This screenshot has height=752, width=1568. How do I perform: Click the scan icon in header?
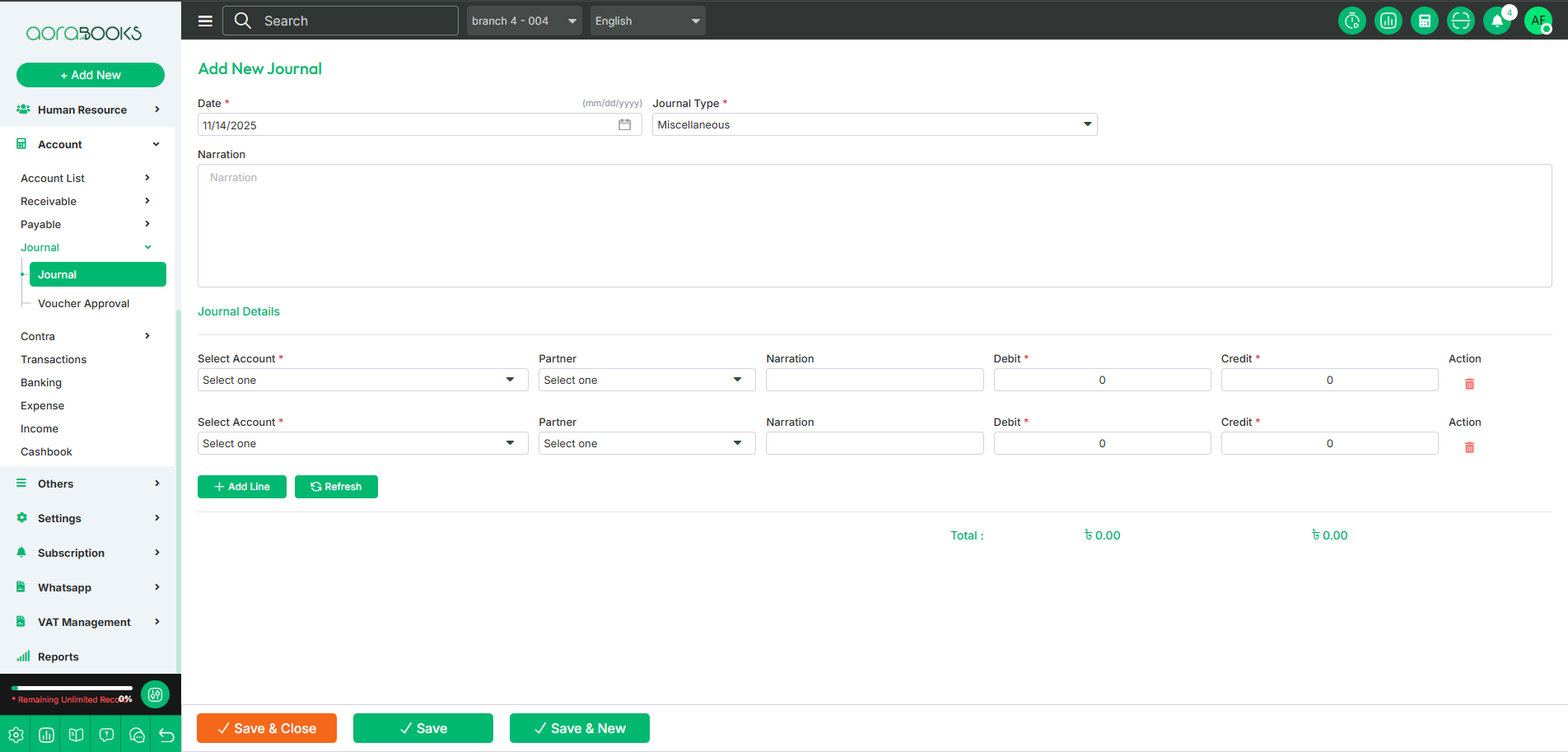pos(1460,21)
